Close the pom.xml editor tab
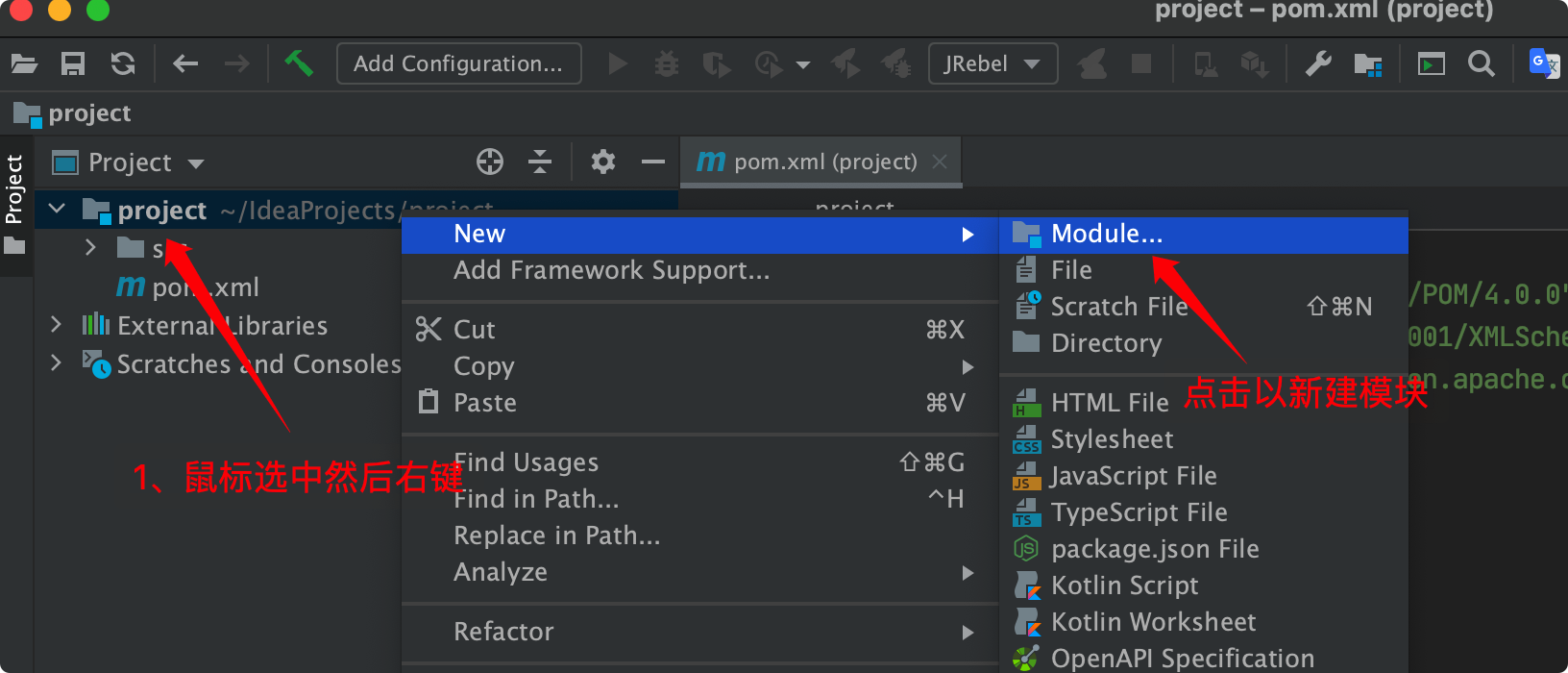The image size is (1568, 673). pyautogui.click(x=940, y=162)
